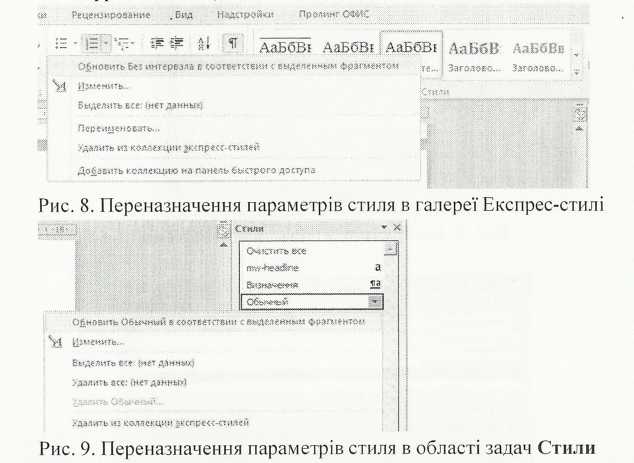Select the Обычный style entry
Image resolution: width=634 pixels, height=463 pixels.
tap(311, 302)
